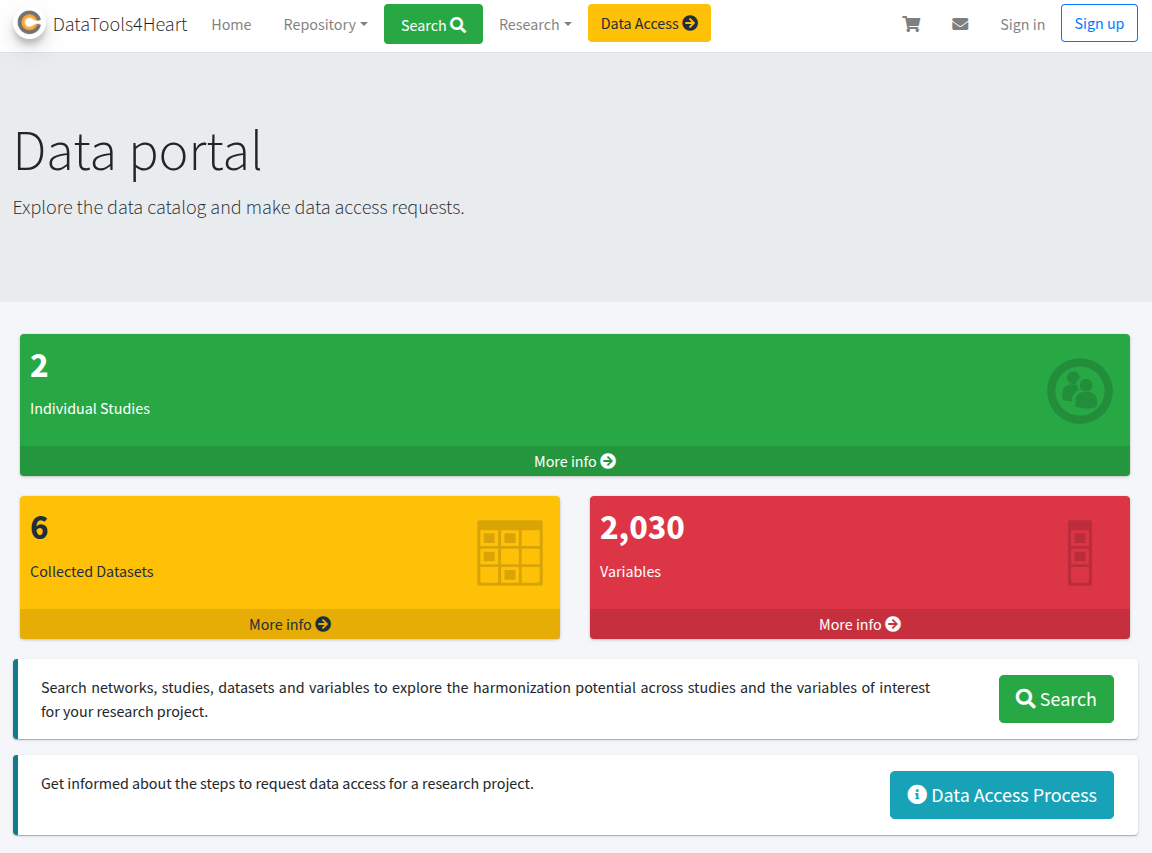Image resolution: width=1152 pixels, height=853 pixels.
Task: Click the 2,030 Variables count card
Action: [x=800, y=550]
